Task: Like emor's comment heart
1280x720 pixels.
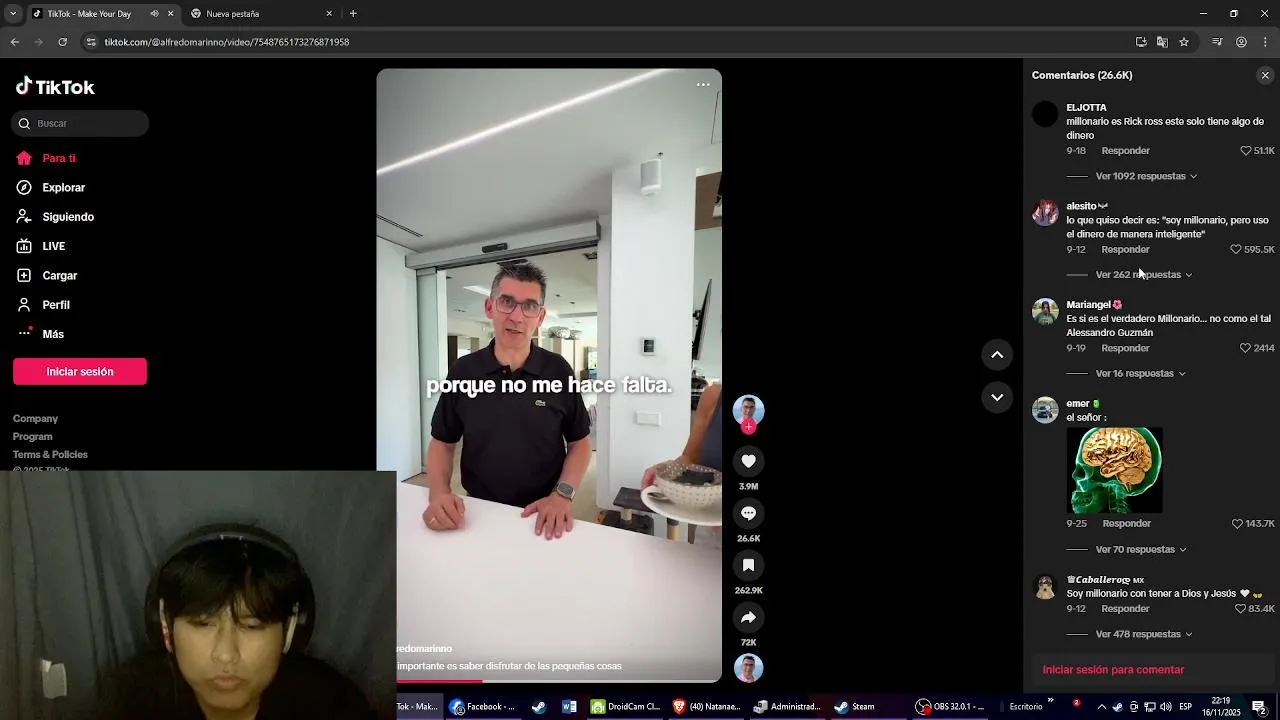Action: (1237, 524)
